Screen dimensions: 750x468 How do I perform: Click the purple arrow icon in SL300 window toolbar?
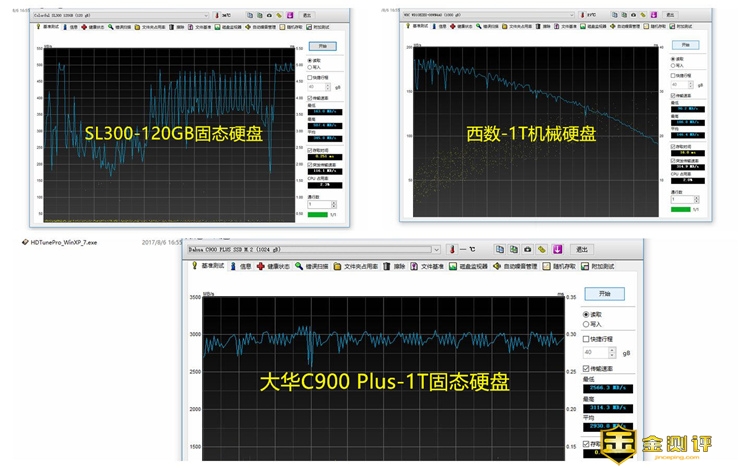tap(291, 15)
